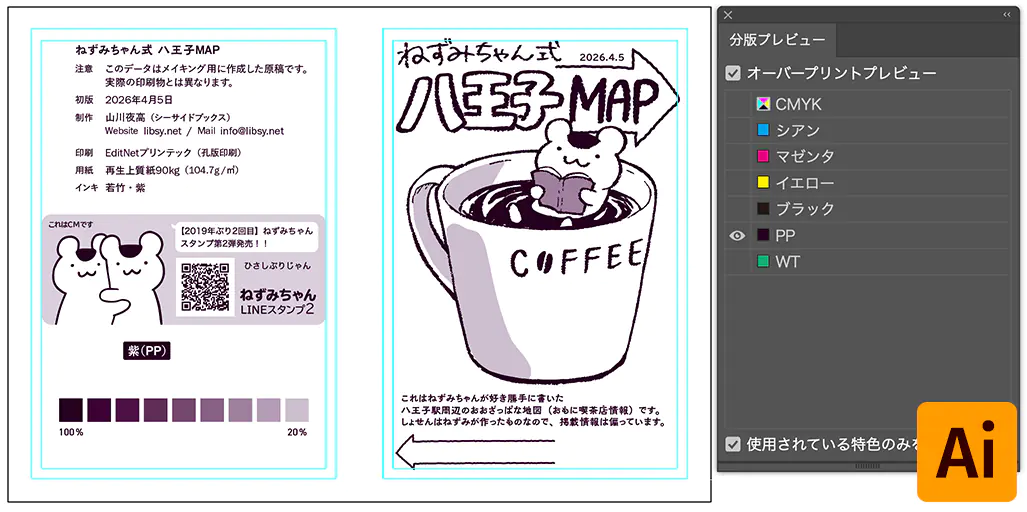Collapse the panel with the double-arrow
This screenshot has height=512, width=1027.
pos(1005,15)
